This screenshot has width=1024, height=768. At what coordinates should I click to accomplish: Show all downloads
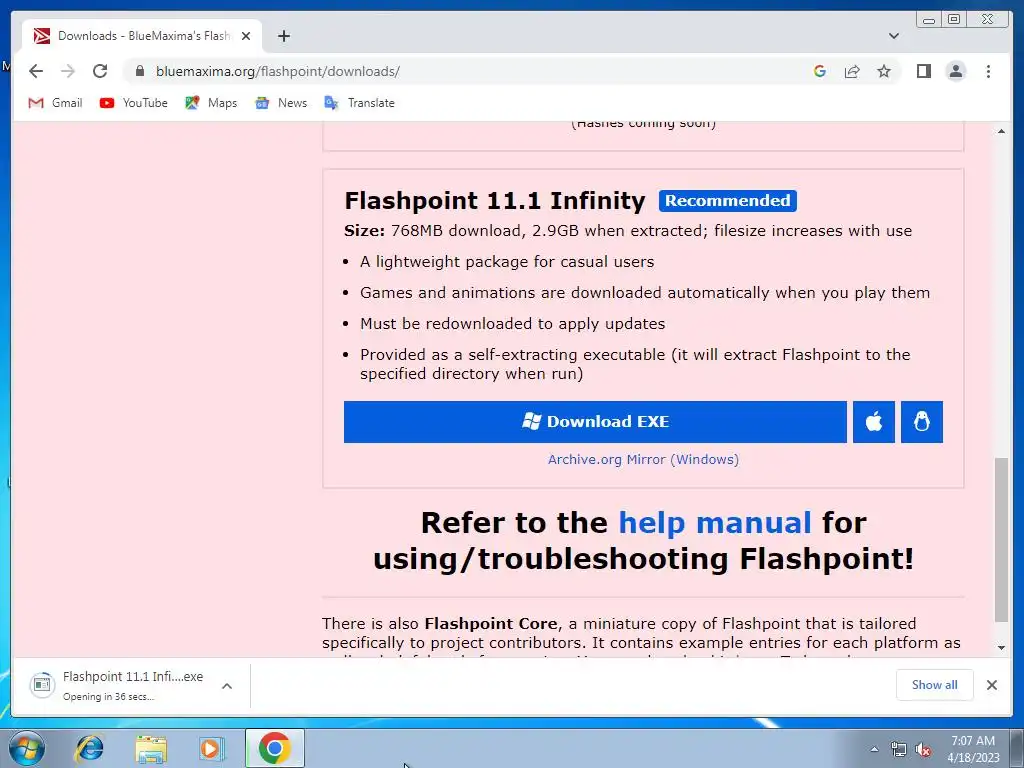coord(935,685)
